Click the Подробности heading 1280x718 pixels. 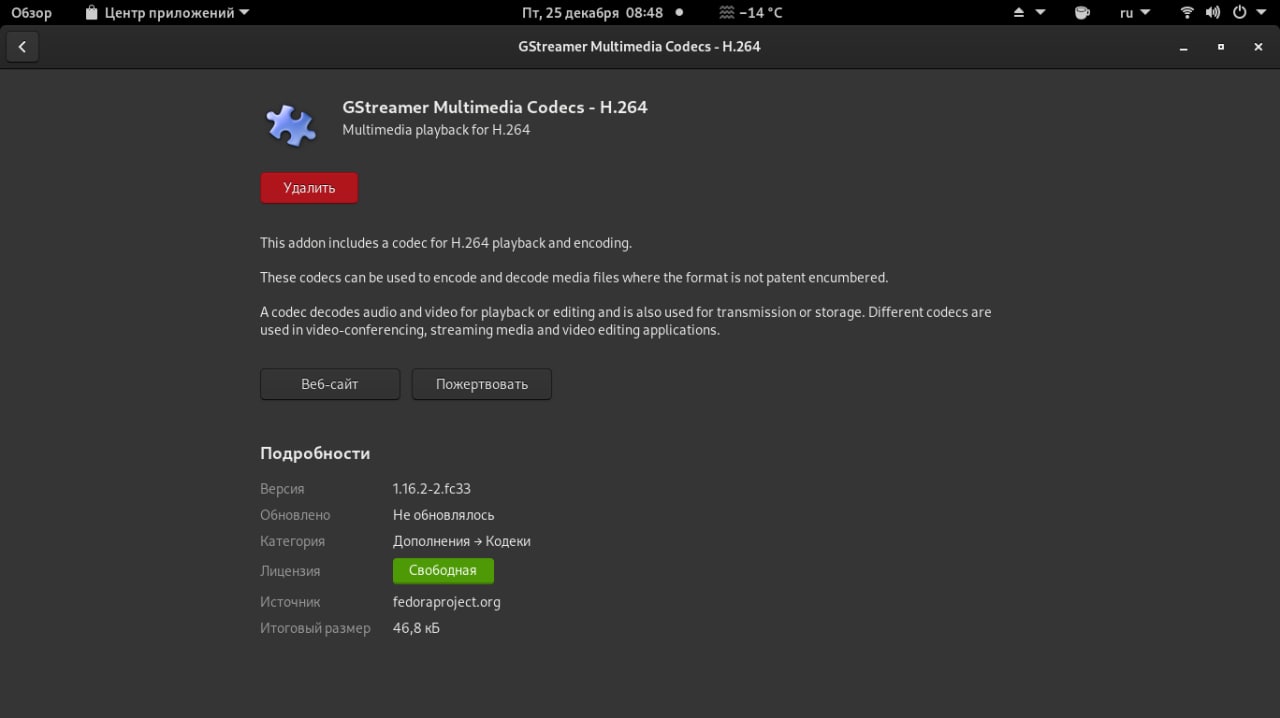(315, 453)
